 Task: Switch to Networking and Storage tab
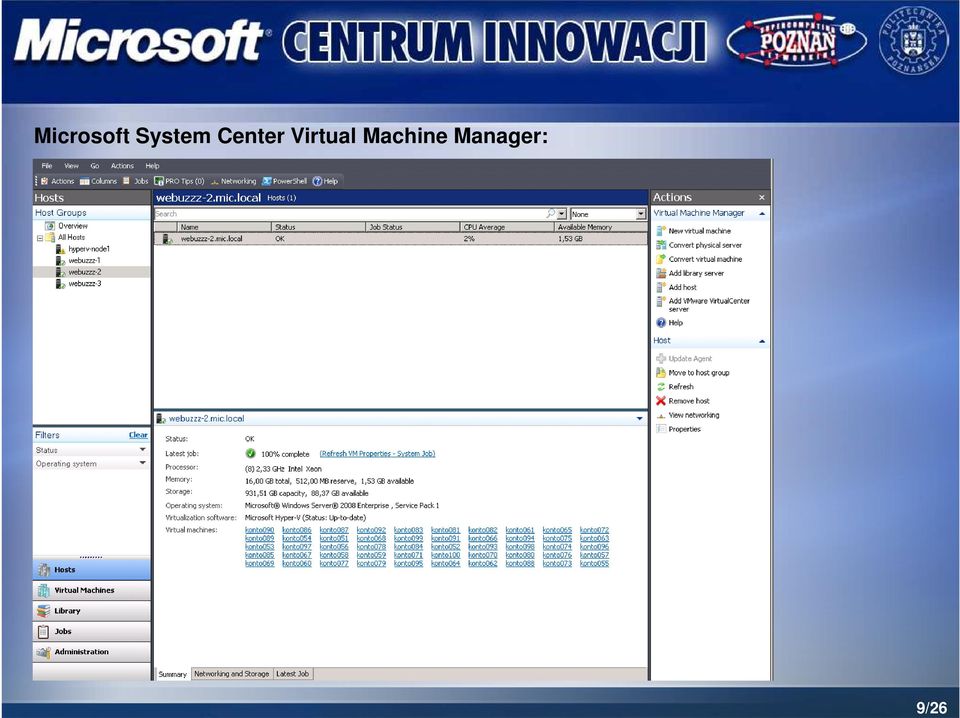231,674
